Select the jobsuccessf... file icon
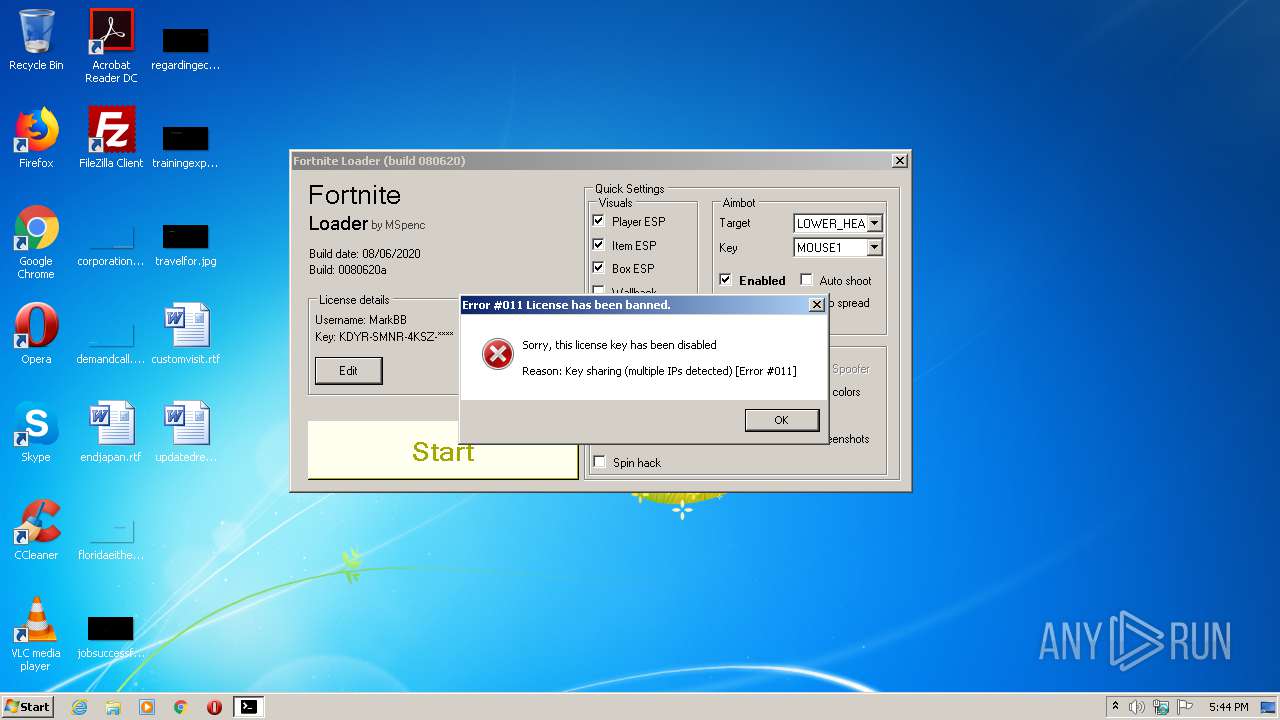The height and width of the screenshot is (720, 1280). click(111, 637)
